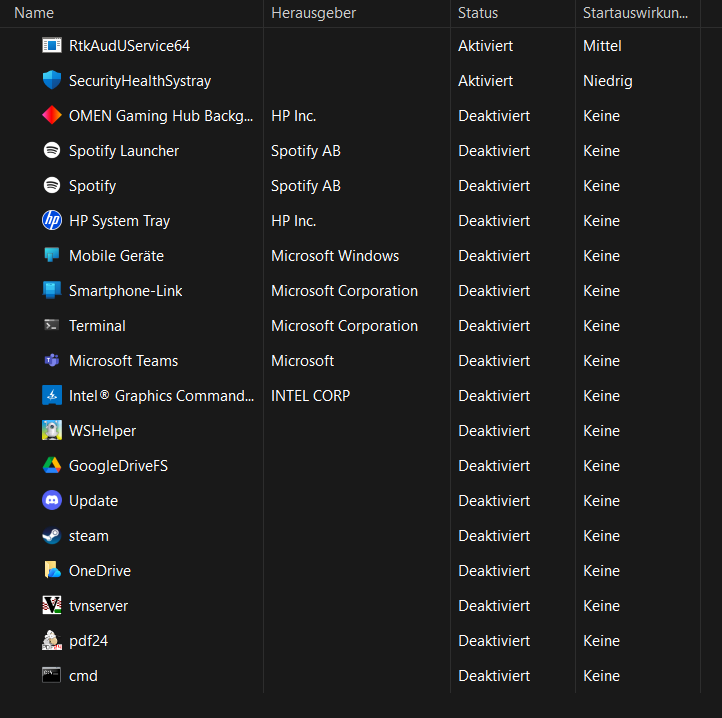Select the cmd entry name
The image size is (722, 718).
click(x=83, y=676)
